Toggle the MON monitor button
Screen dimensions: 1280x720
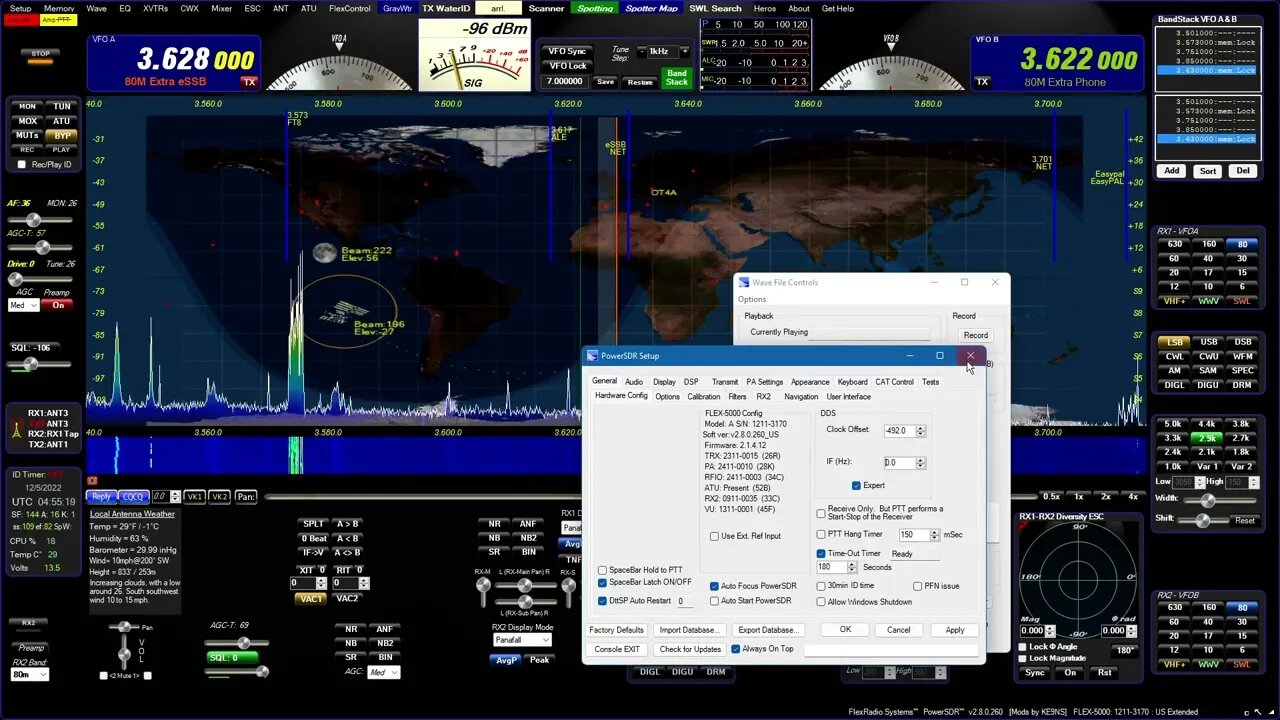[28, 106]
